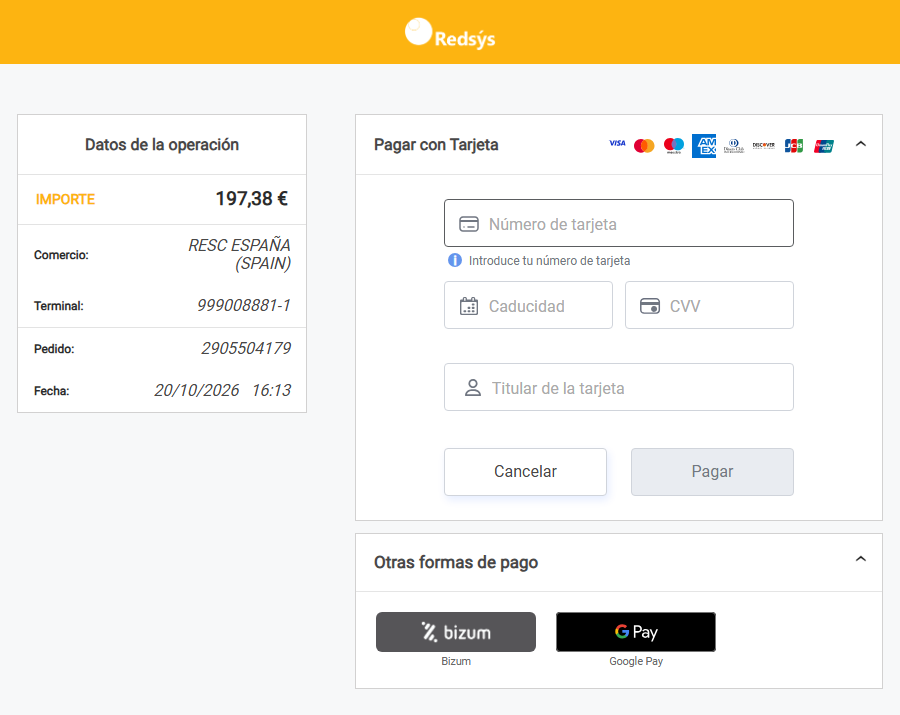Image resolution: width=900 pixels, height=715 pixels.
Task: Focus the Número de tarjeta input
Action: point(619,223)
